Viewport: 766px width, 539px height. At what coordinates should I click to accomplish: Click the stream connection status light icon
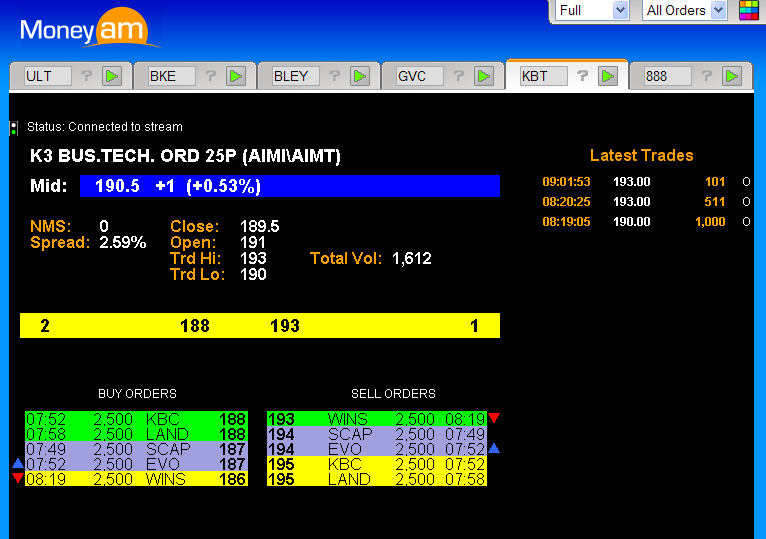pyautogui.click(x=14, y=128)
